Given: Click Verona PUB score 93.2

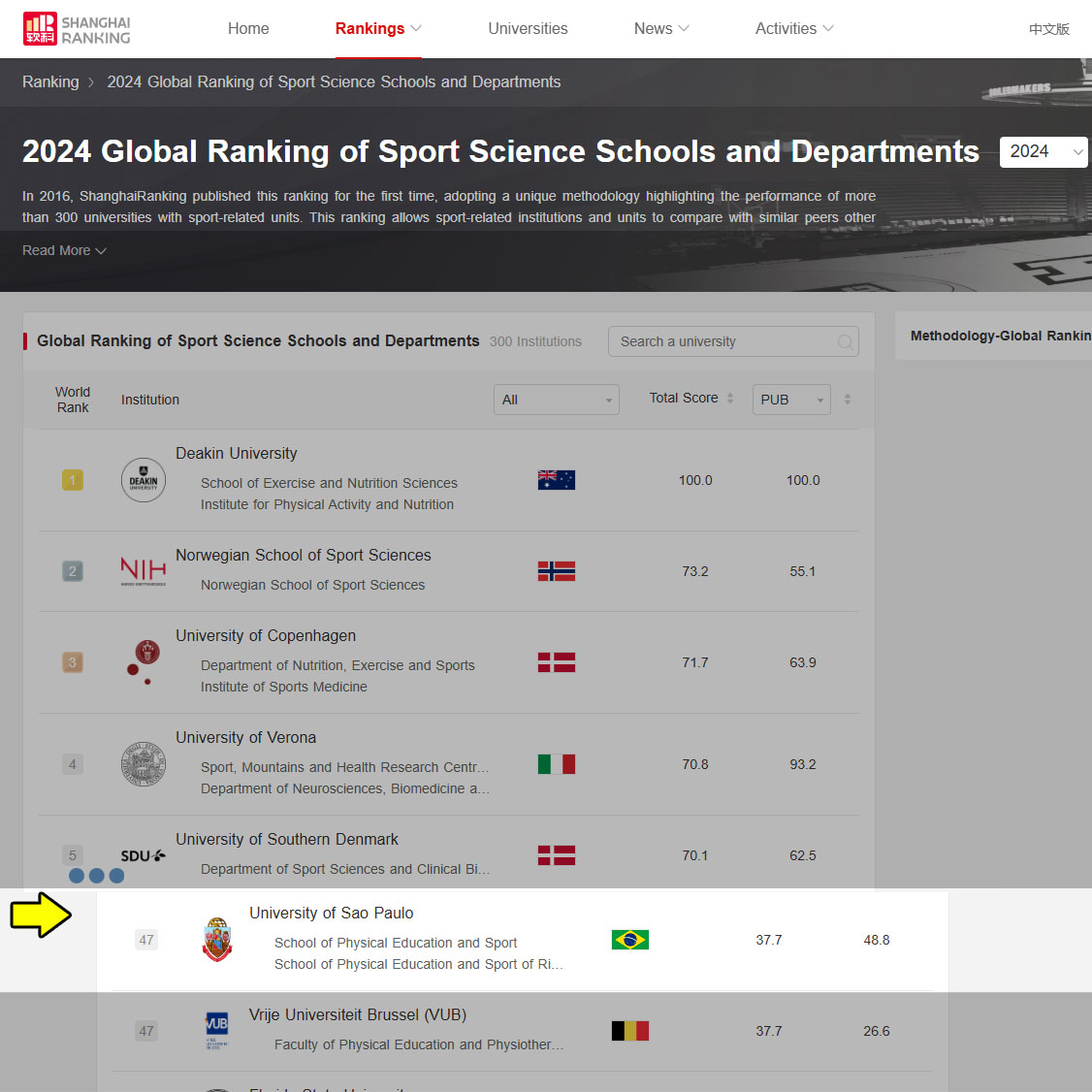Looking at the screenshot, I should pos(802,764).
